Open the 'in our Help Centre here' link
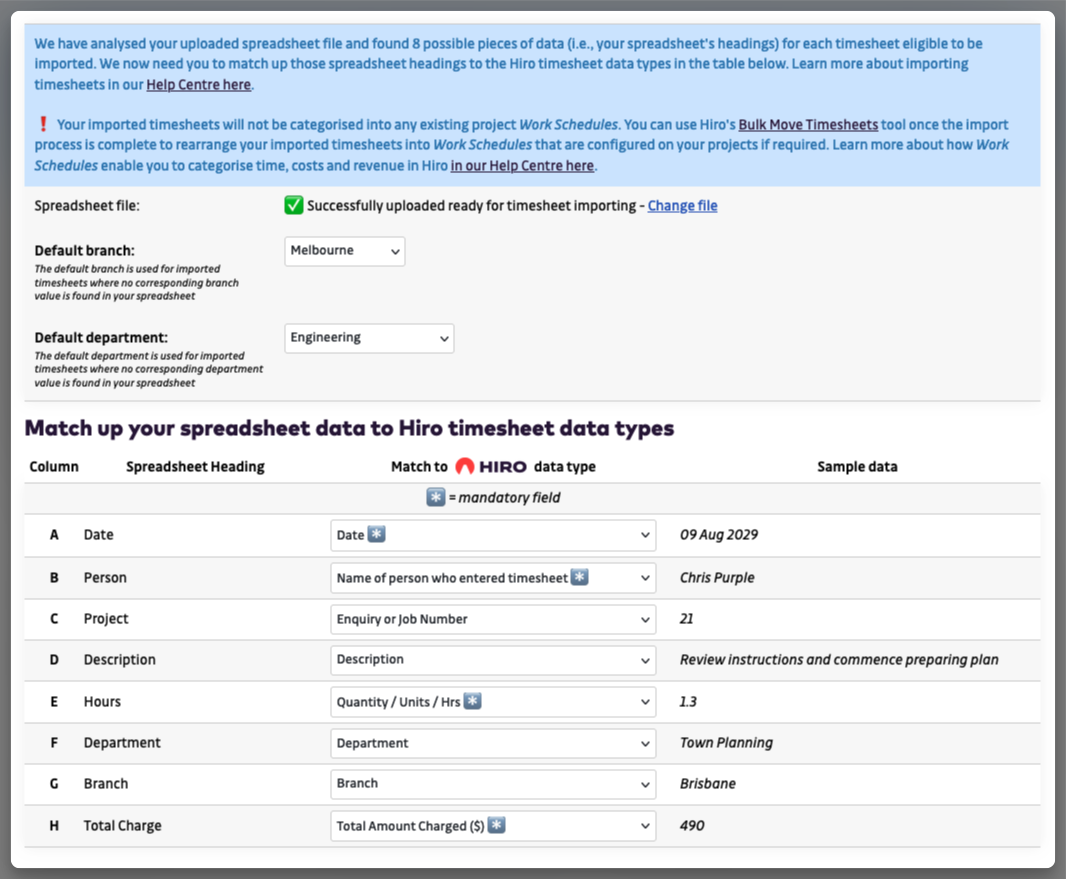The width and height of the screenshot is (1066, 879). pos(522,166)
